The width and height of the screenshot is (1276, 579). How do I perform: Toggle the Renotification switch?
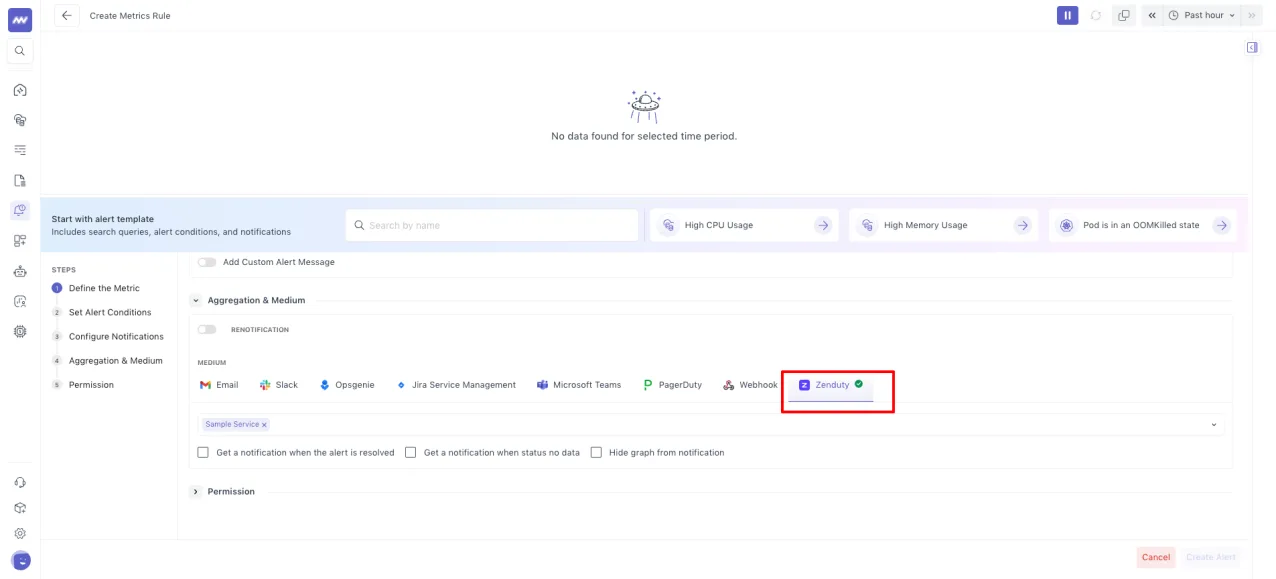[207, 329]
